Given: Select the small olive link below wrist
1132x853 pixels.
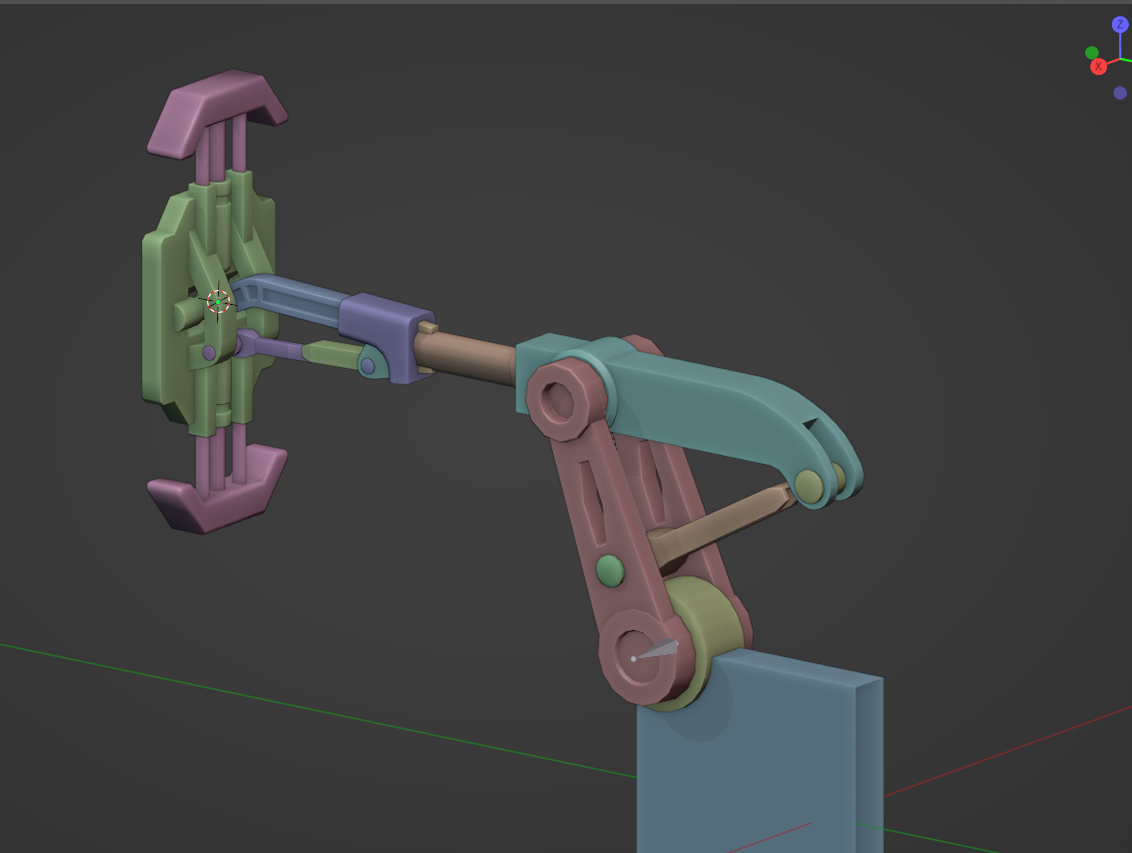Looking at the screenshot, I should (334, 354).
